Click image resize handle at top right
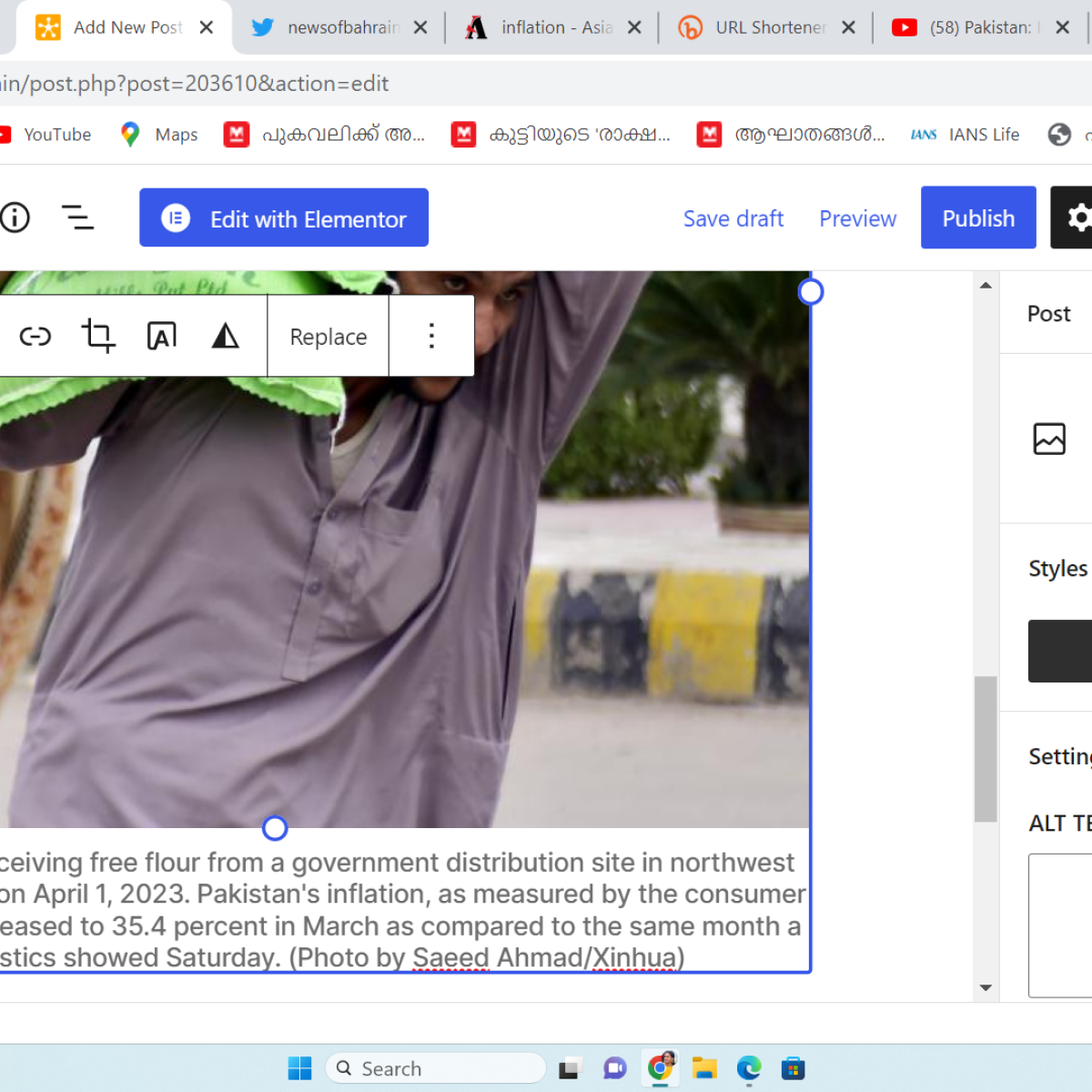The image size is (1092, 1092). 810,291
